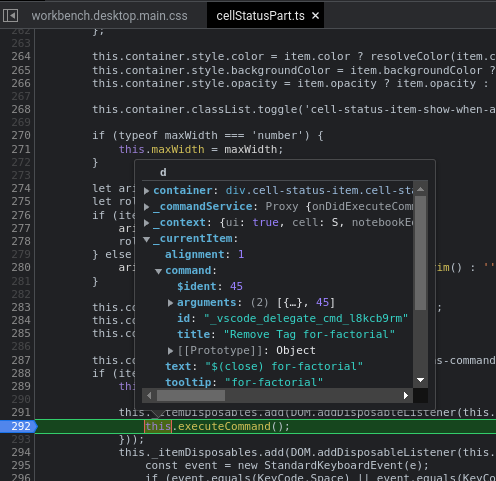Image resolution: width=496 pixels, height=481 pixels.
Task: Click line number 283 in gutter
Action: [21, 307]
